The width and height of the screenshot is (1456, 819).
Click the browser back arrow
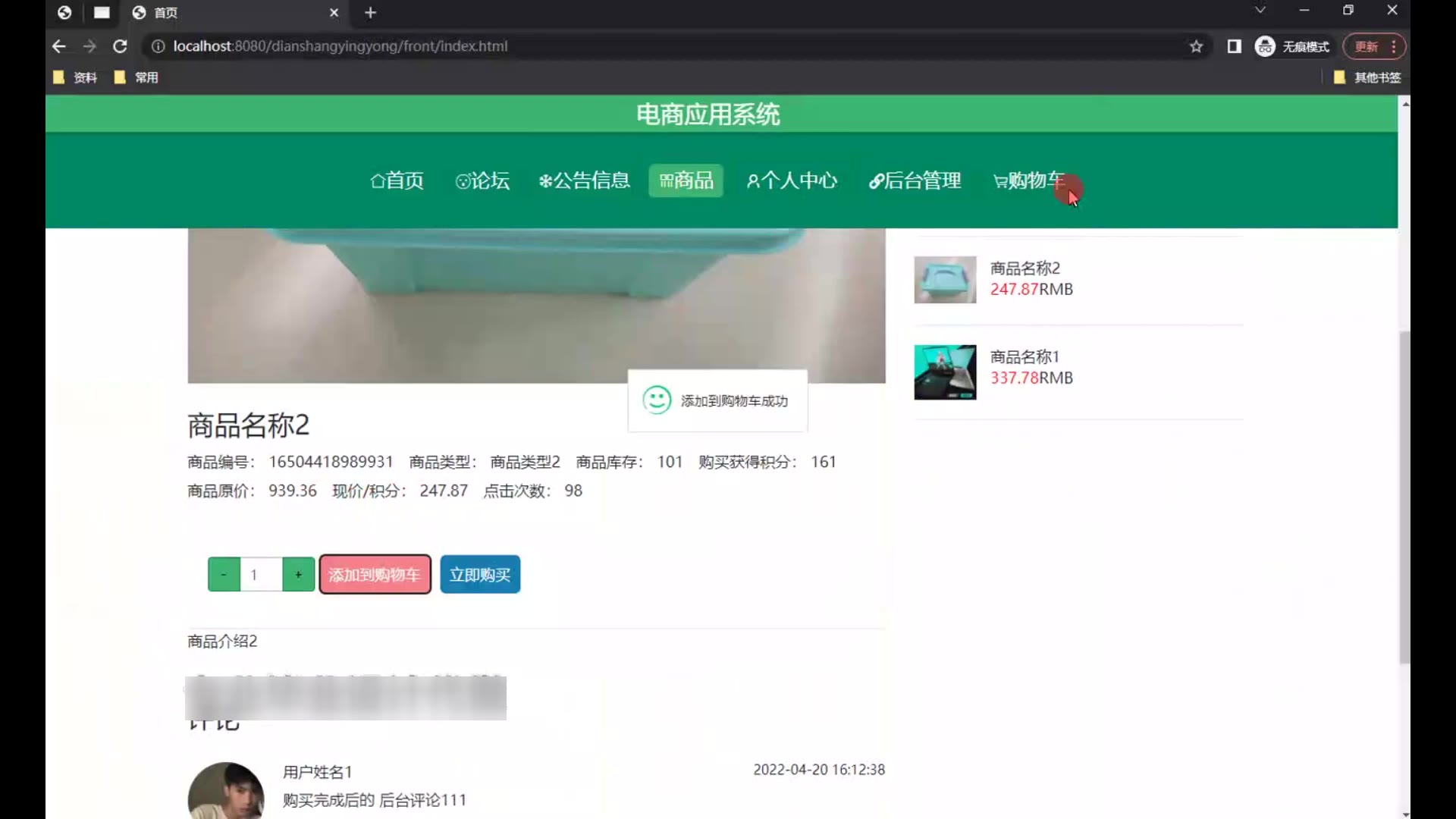(59, 46)
